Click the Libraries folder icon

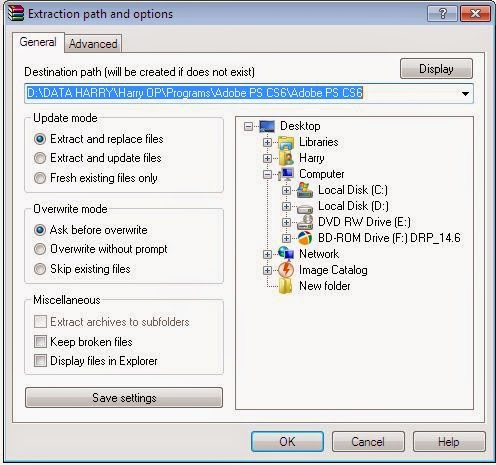pos(286,142)
